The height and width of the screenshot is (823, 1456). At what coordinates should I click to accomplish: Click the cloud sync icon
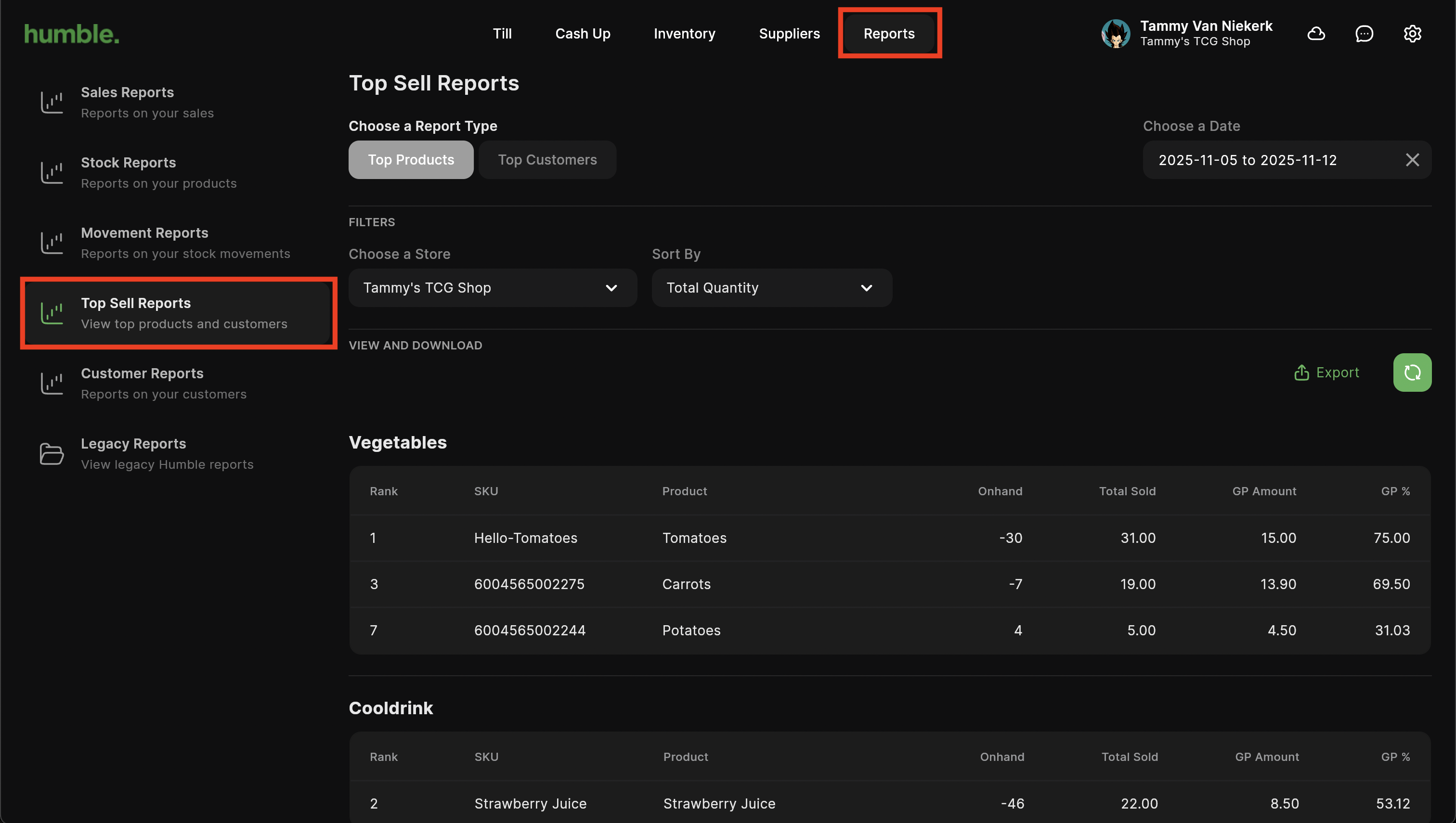1316,34
